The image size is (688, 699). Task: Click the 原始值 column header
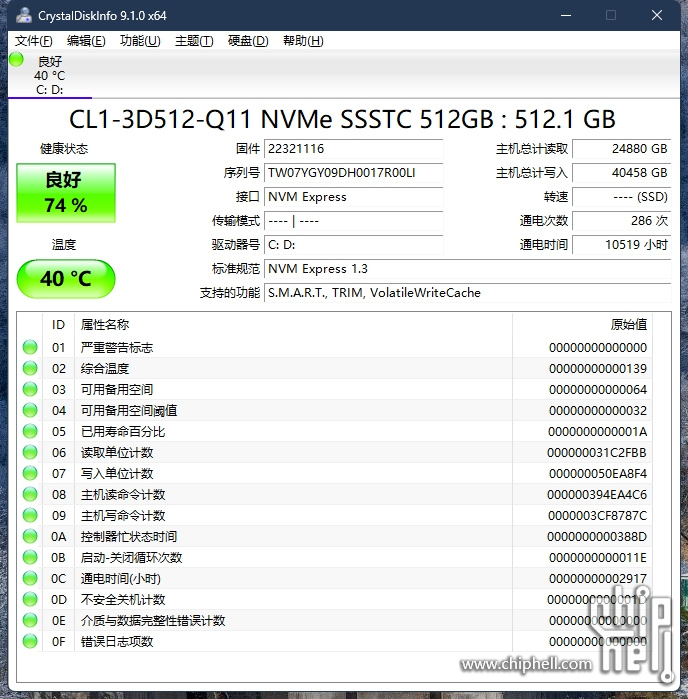582,325
